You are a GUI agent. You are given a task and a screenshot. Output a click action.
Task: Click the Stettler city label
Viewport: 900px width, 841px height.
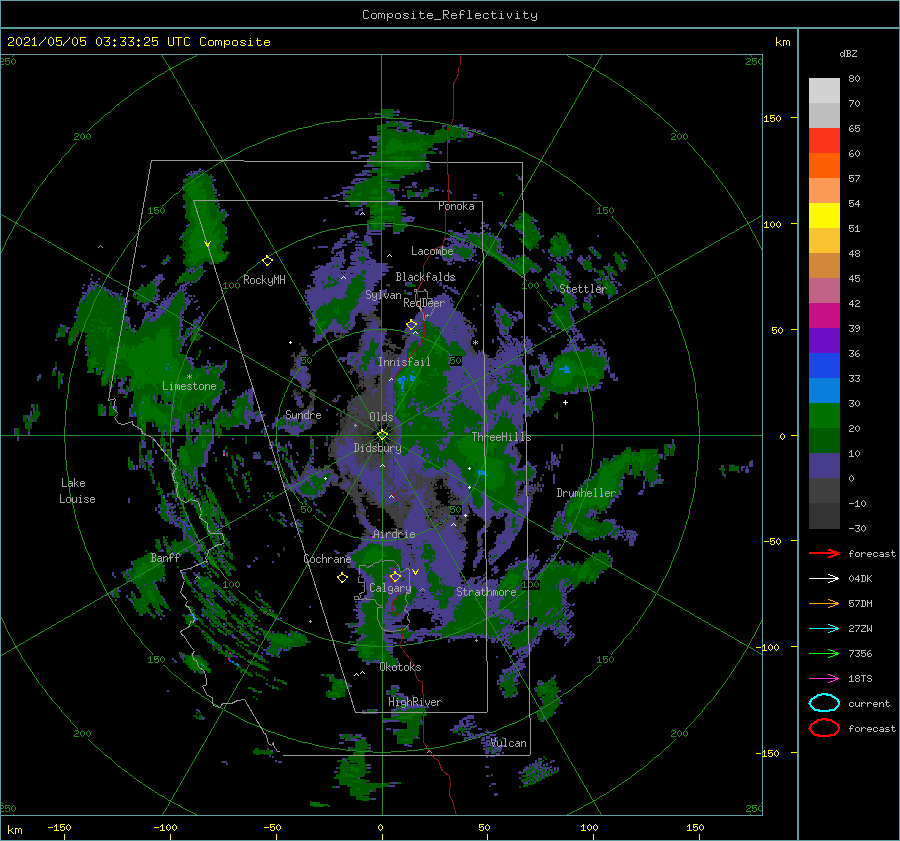[x=583, y=289]
